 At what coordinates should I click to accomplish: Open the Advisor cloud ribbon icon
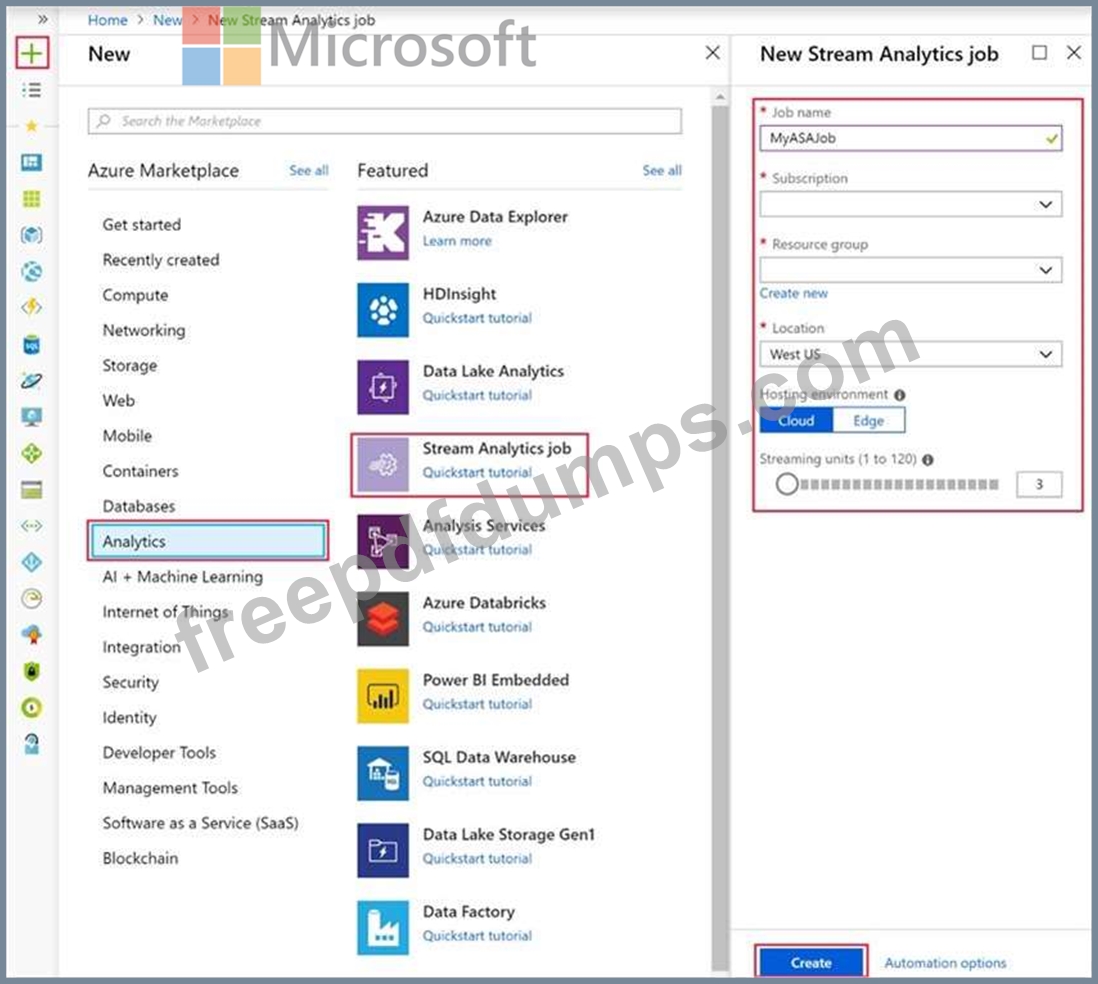point(32,635)
